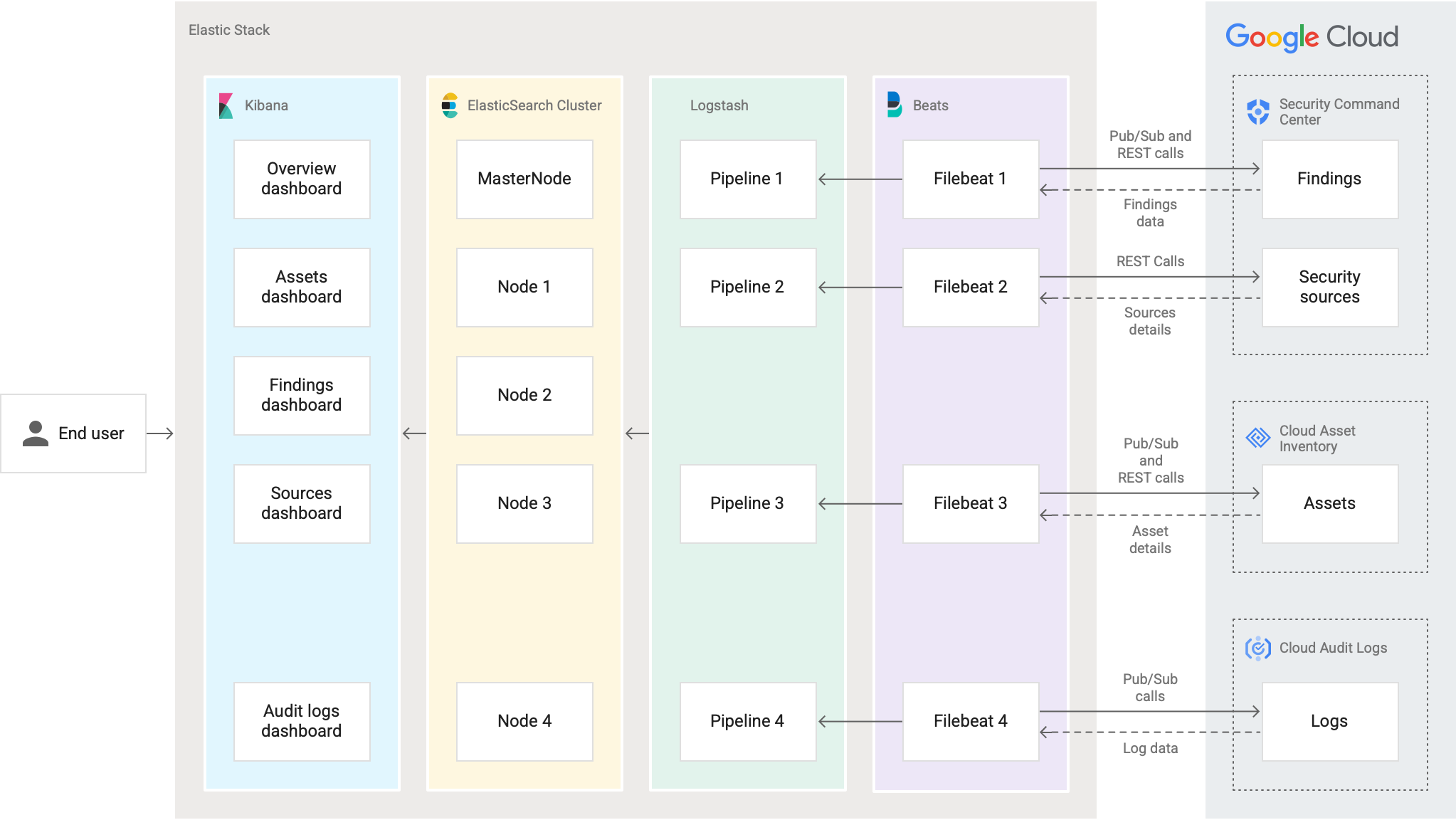The image size is (1456, 820).
Task: Select the Beats icon in the header
Action: [893, 104]
